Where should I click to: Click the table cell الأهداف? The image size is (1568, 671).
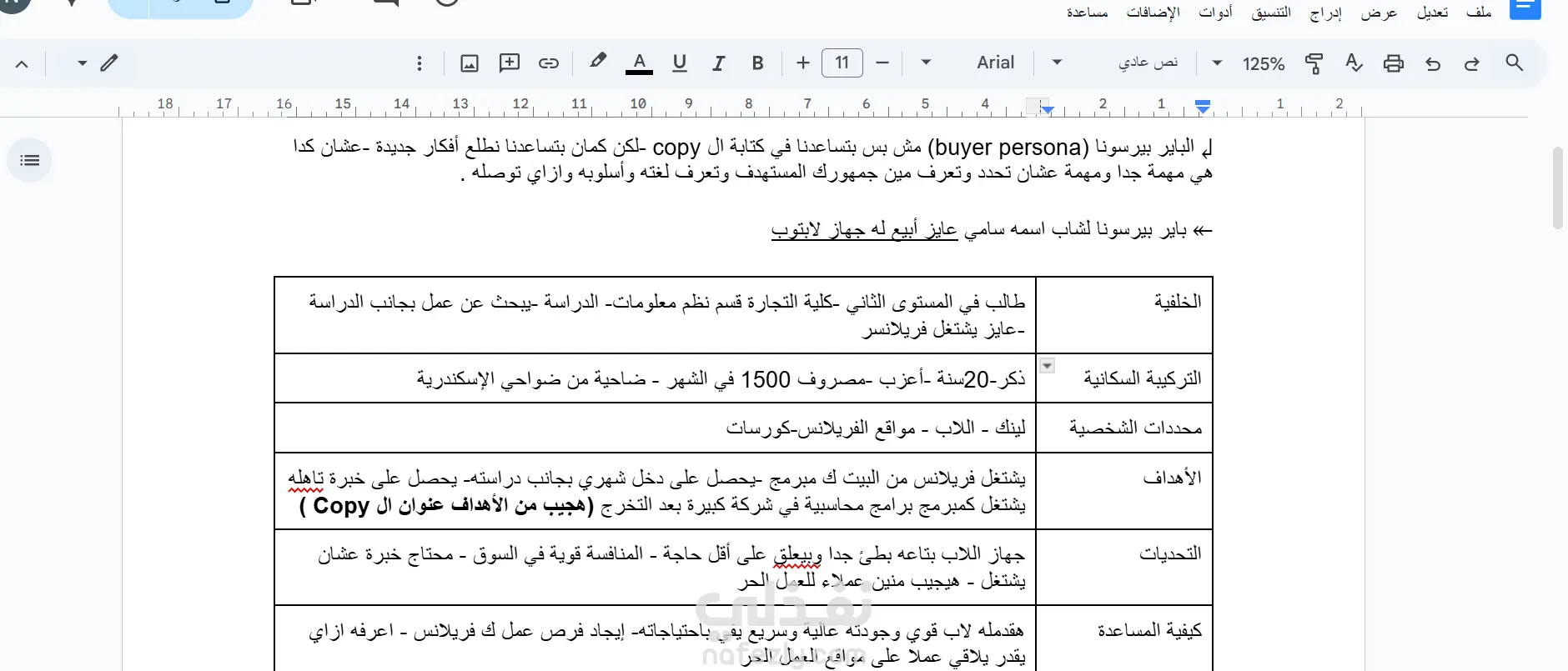pyautogui.click(x=1124, y=492)
